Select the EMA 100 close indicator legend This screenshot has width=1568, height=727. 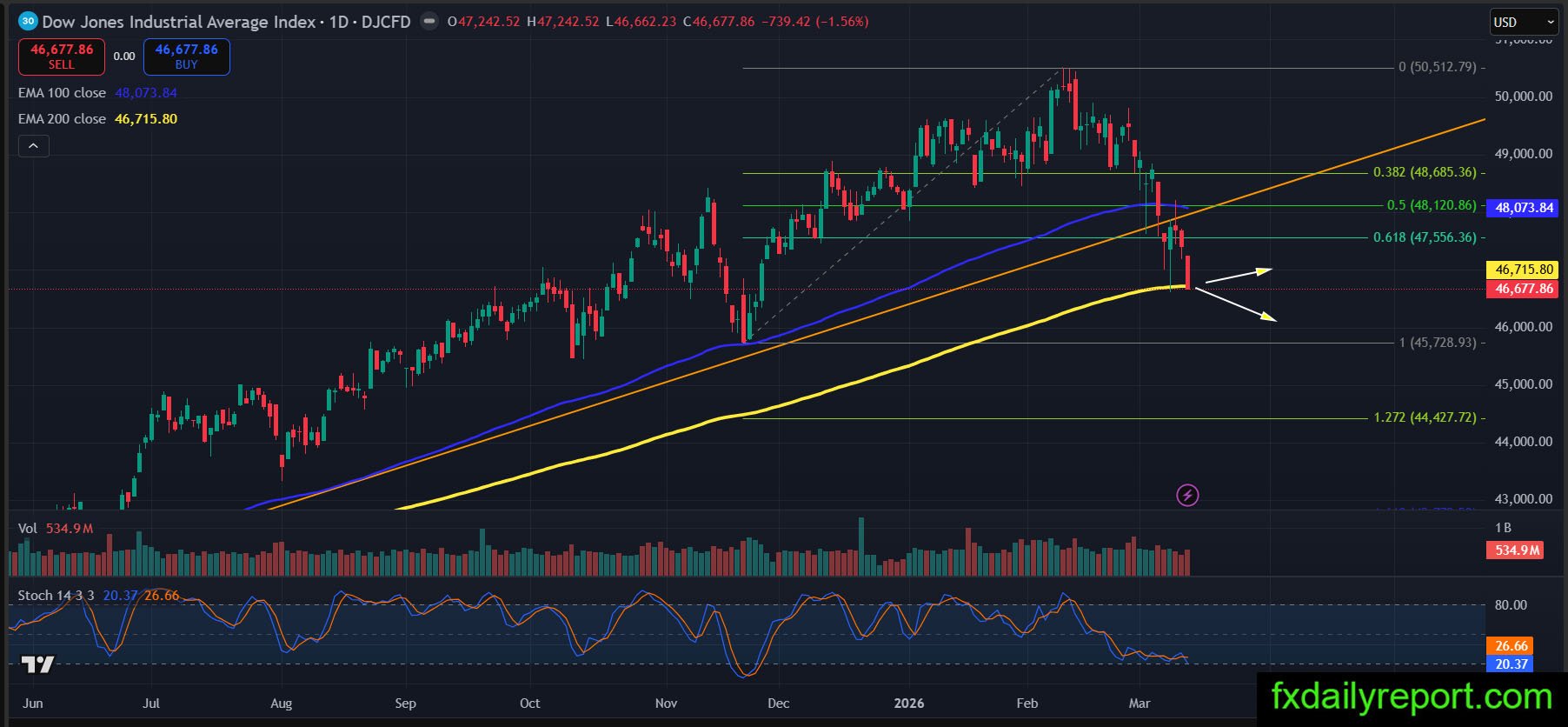click(x=62, y=93)
